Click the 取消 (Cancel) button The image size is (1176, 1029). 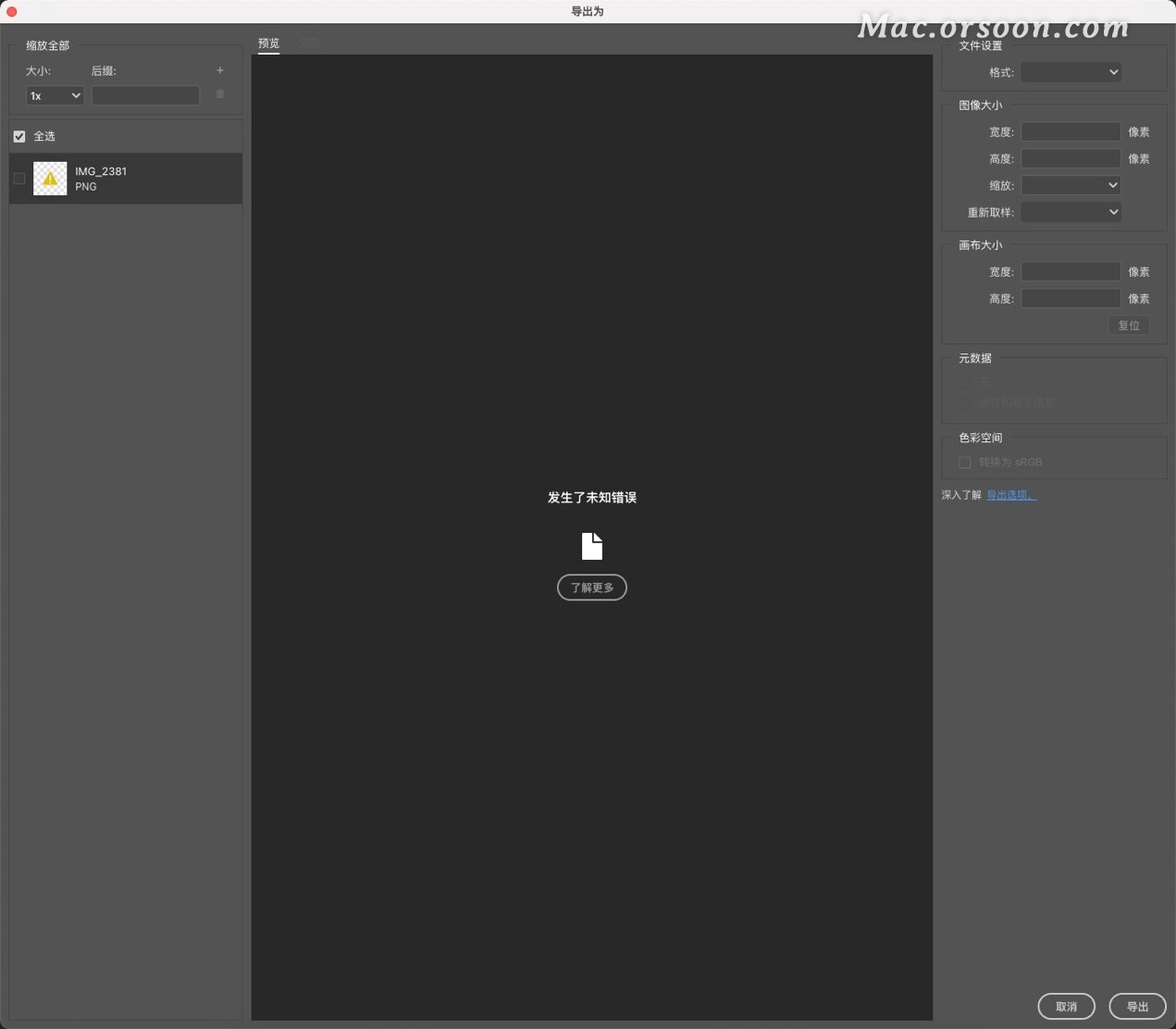[x=1066, y=1006]
